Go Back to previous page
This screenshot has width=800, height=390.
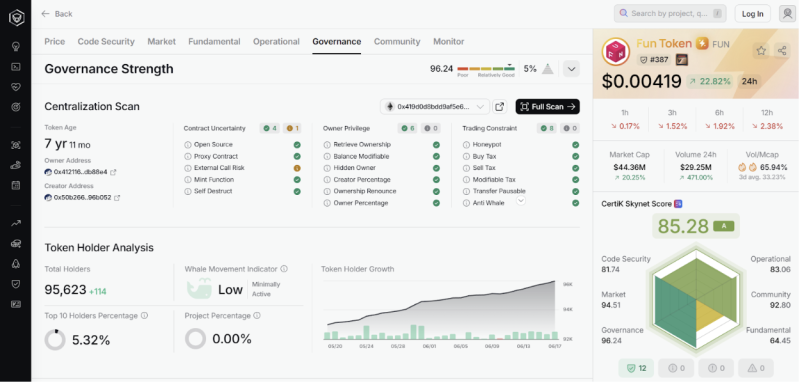coord(57,14)
